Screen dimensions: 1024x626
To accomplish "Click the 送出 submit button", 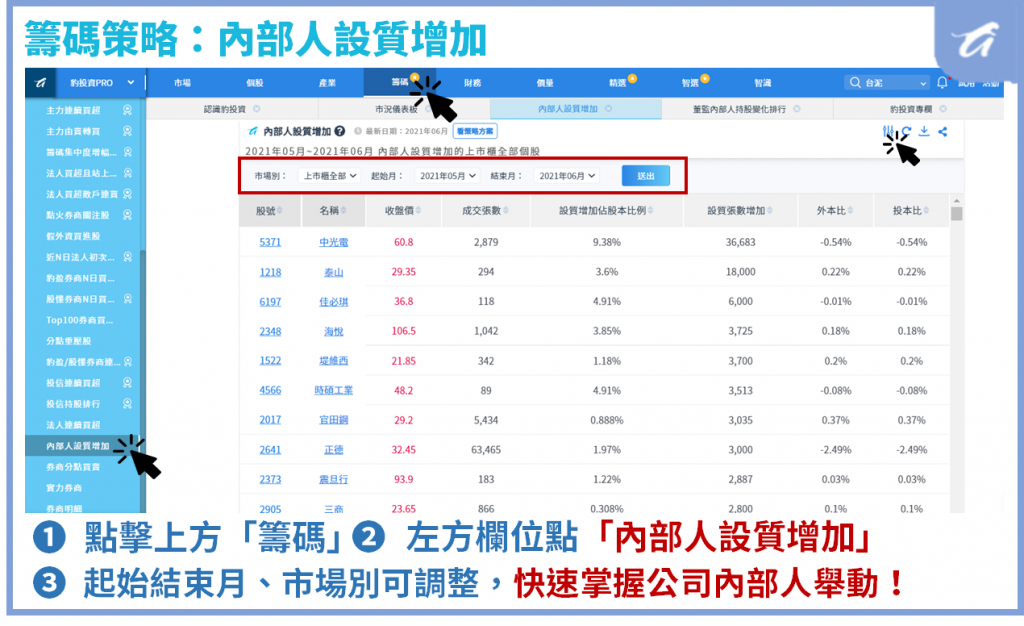I will tap(645, 176).
